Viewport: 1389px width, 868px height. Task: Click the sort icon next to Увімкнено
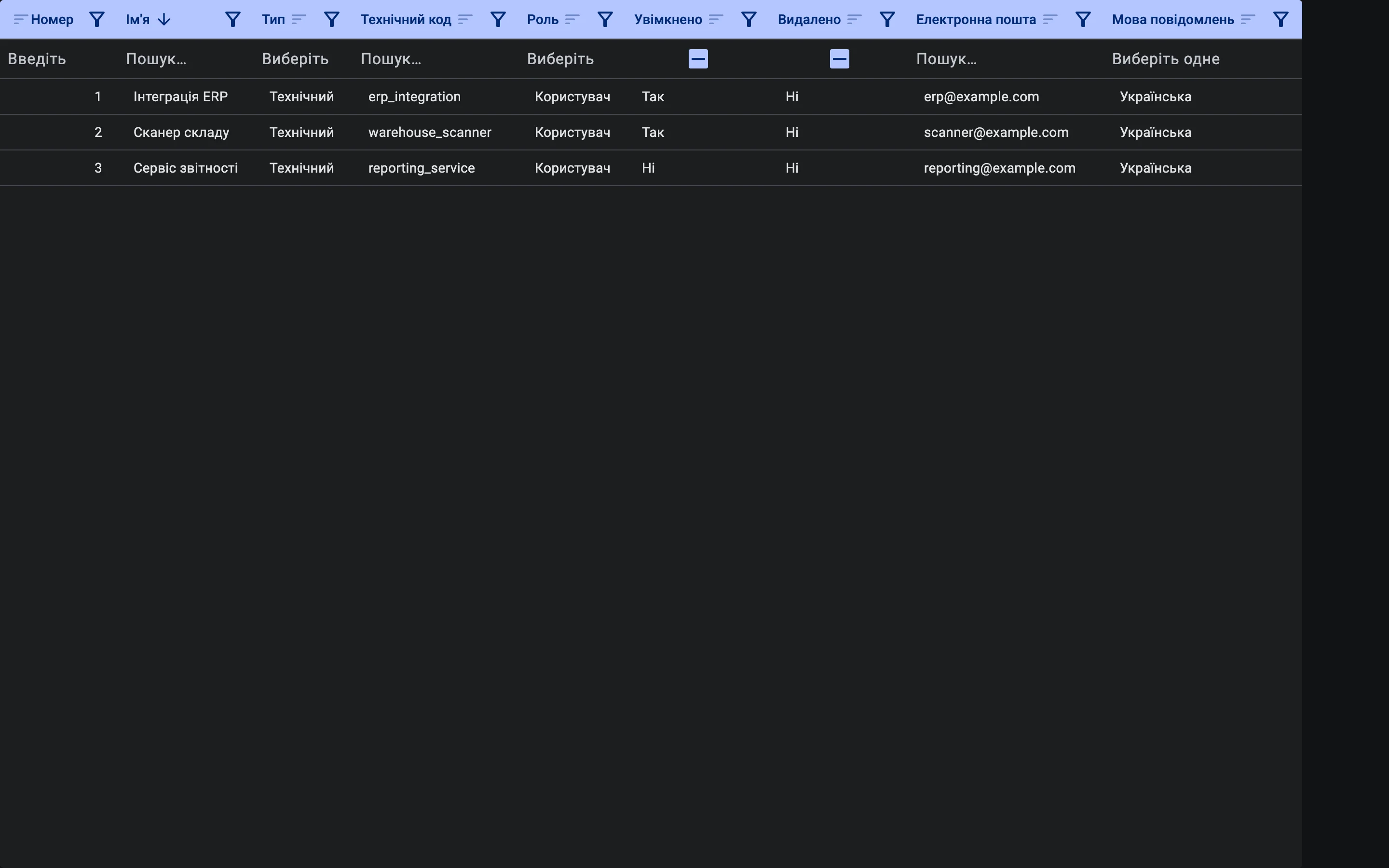coord(715,19)
